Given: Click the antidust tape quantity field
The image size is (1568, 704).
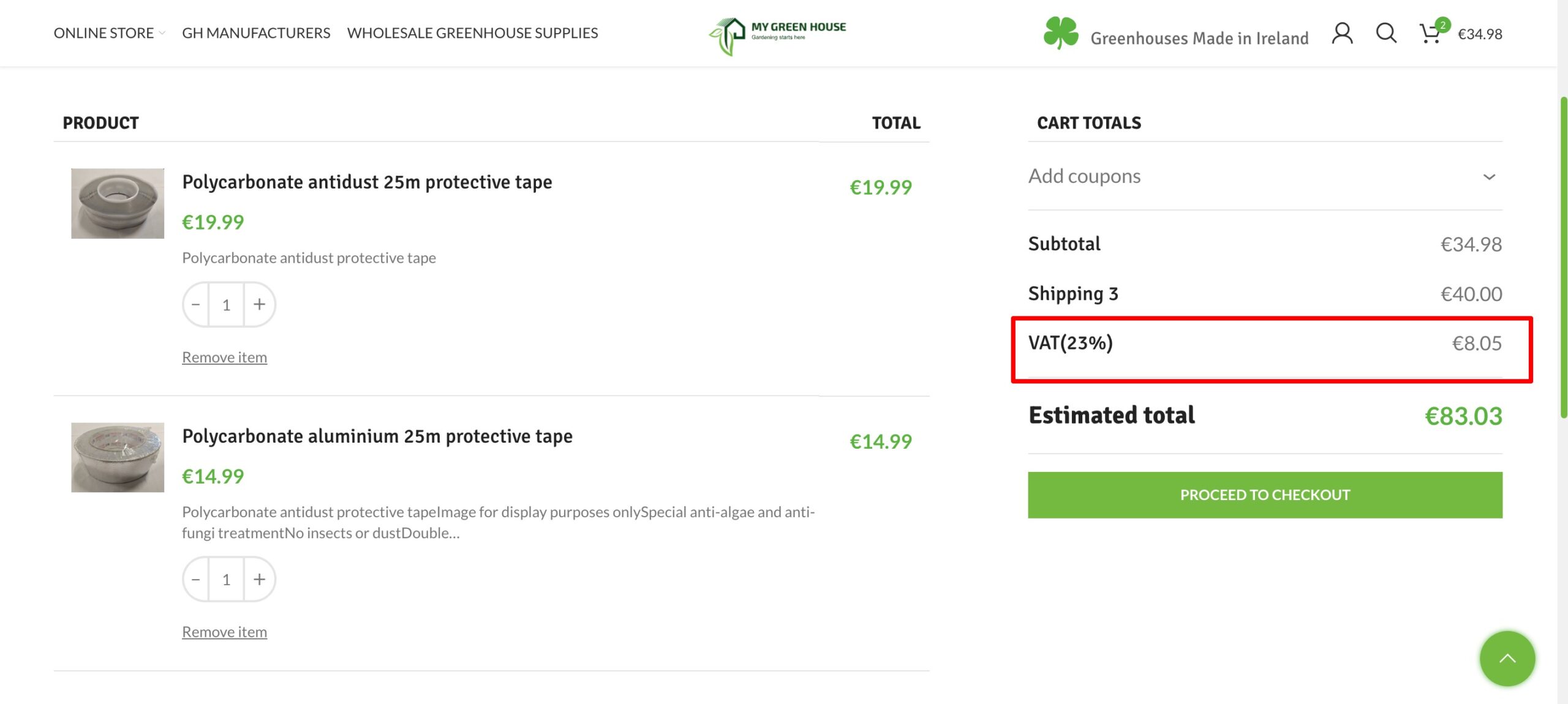Looking at the screenshot, I should [x=227, y=304].
